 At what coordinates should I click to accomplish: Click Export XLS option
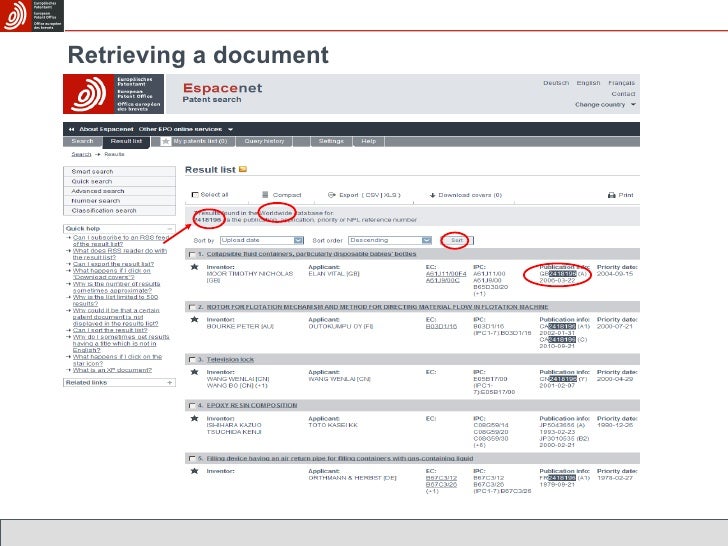click(x=390, y=195)
